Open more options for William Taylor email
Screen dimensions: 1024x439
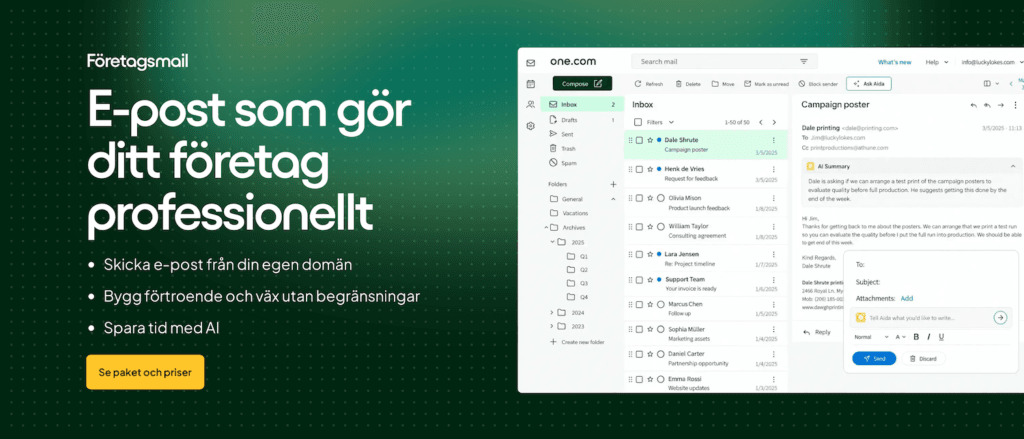point(774,226)
